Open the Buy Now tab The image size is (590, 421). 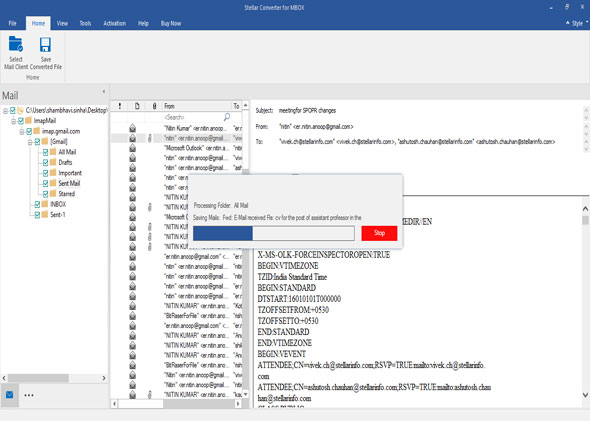point(171,23)
